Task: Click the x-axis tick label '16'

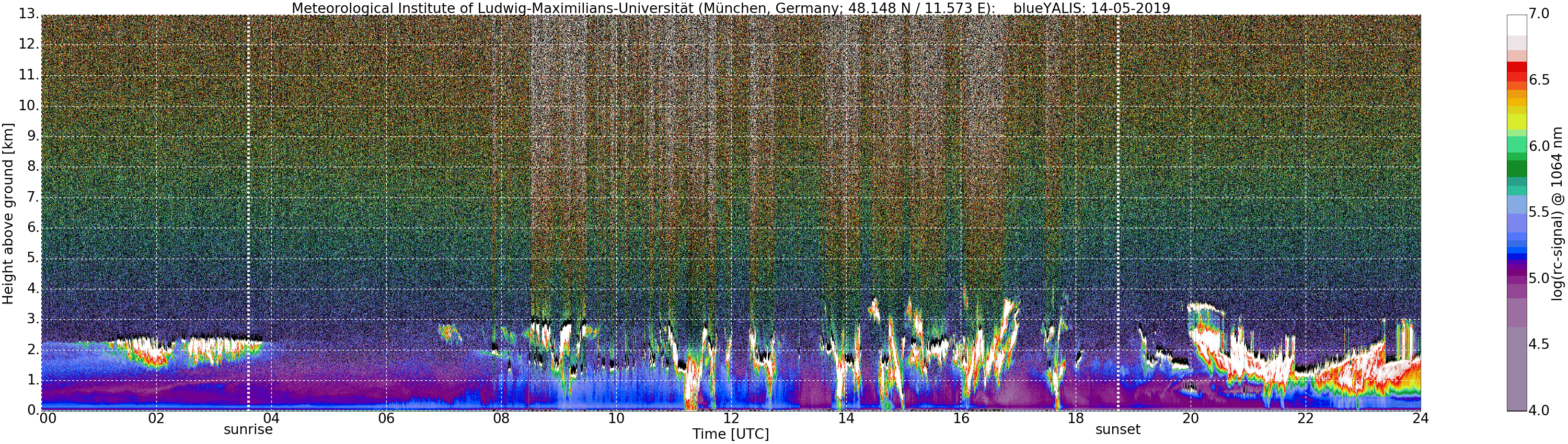Action: 961,418
